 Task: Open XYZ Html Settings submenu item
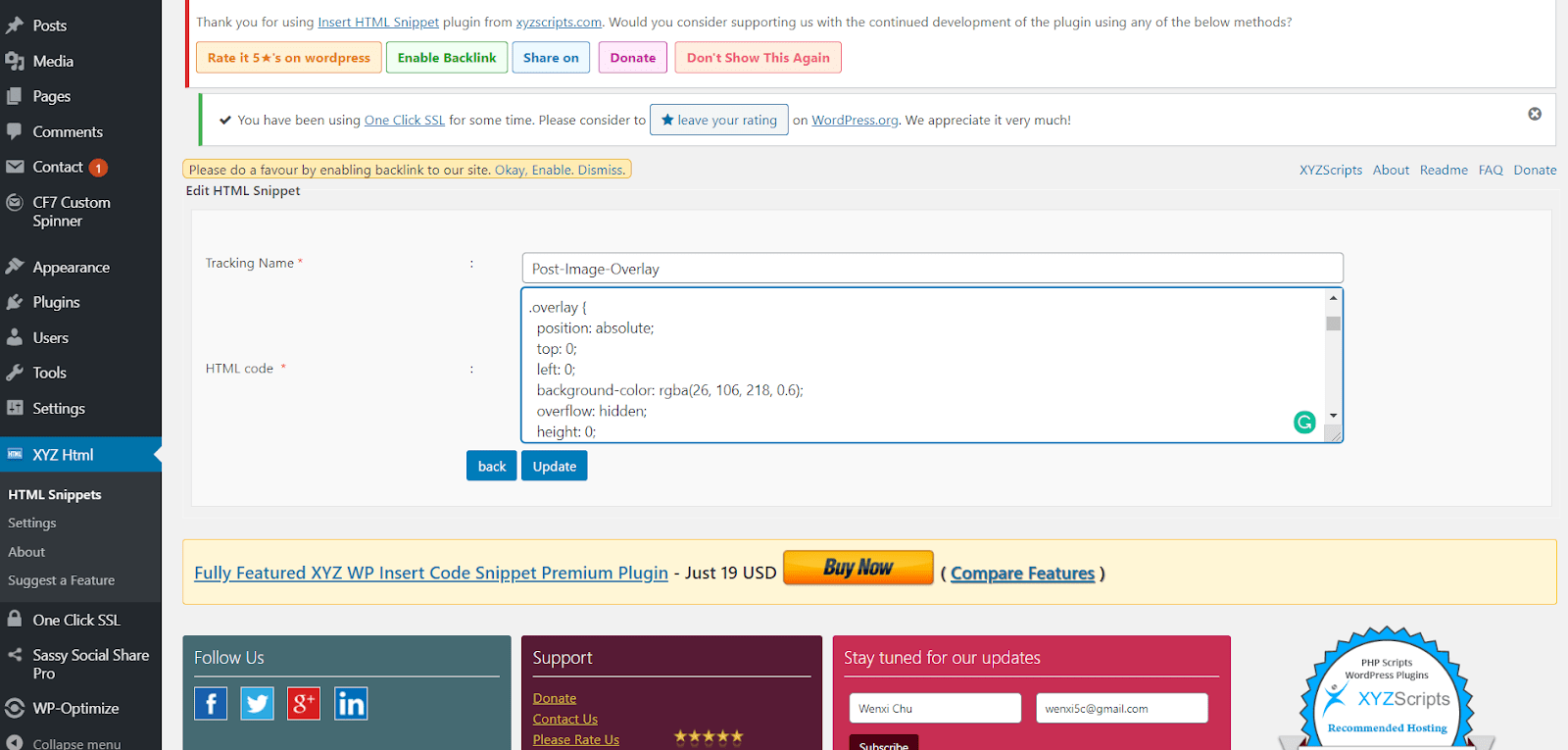(x=32, y=524)
